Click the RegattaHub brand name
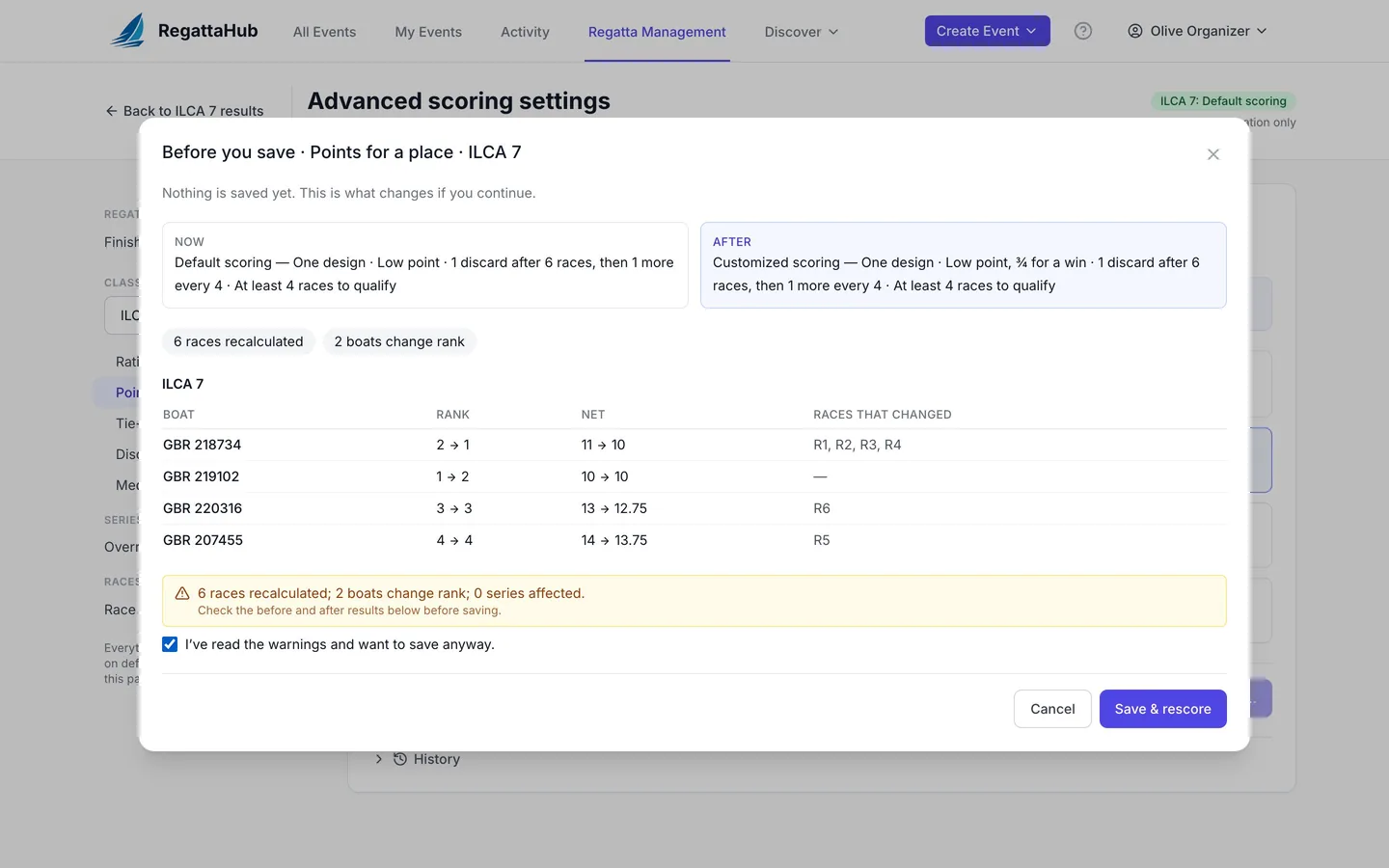 point(208,31)
